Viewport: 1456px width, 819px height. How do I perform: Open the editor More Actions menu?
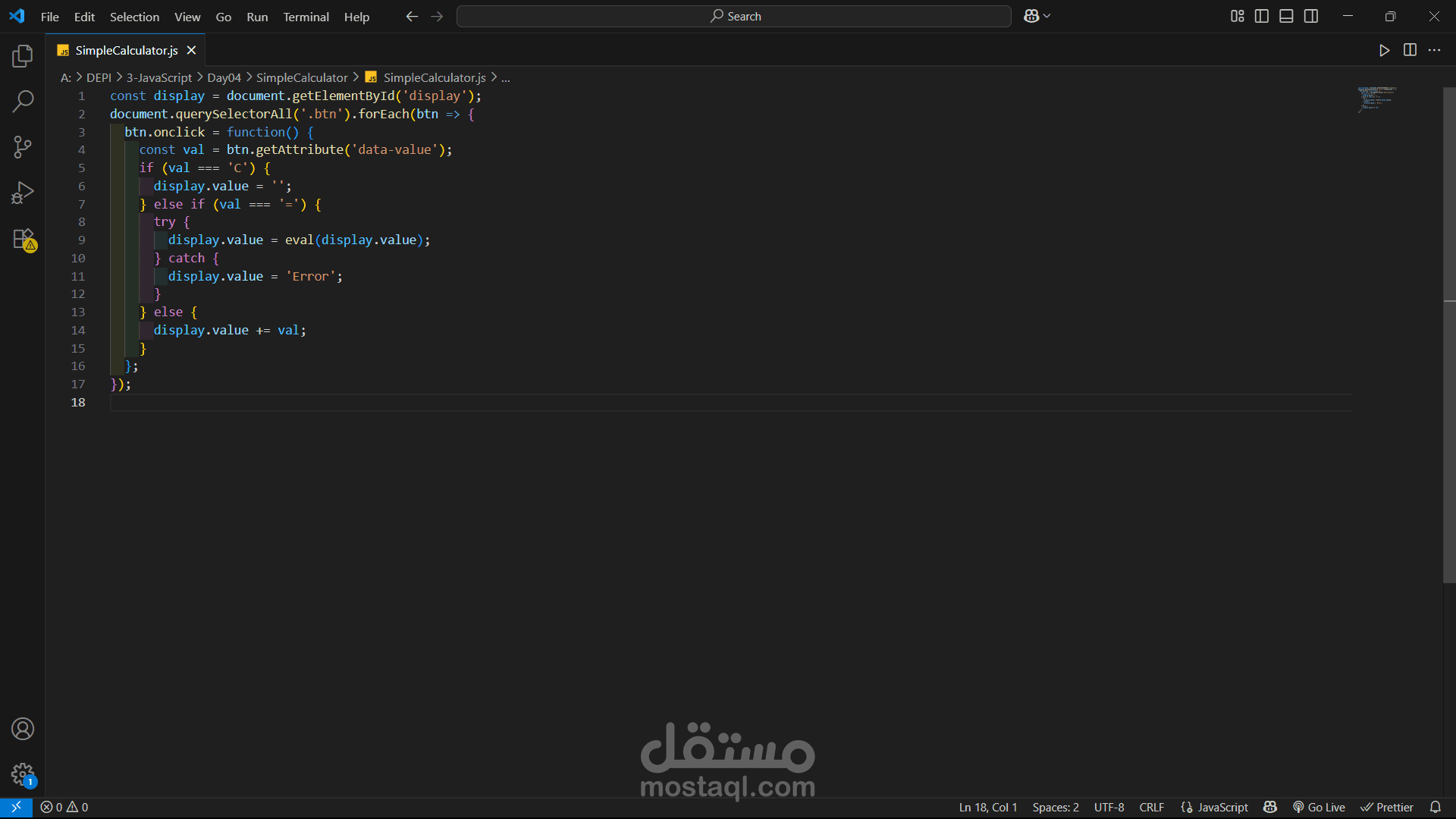tap(1434, 50)
